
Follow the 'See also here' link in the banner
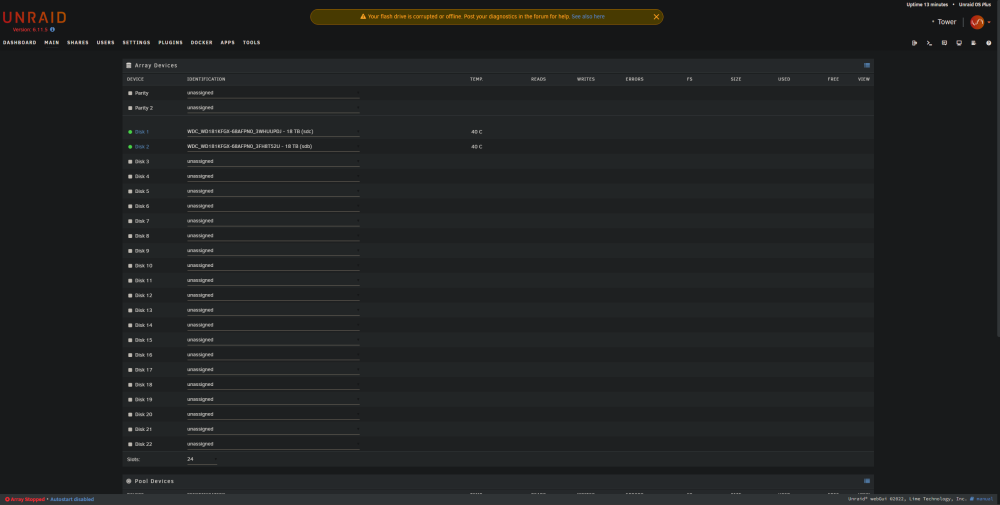[588, 17]
